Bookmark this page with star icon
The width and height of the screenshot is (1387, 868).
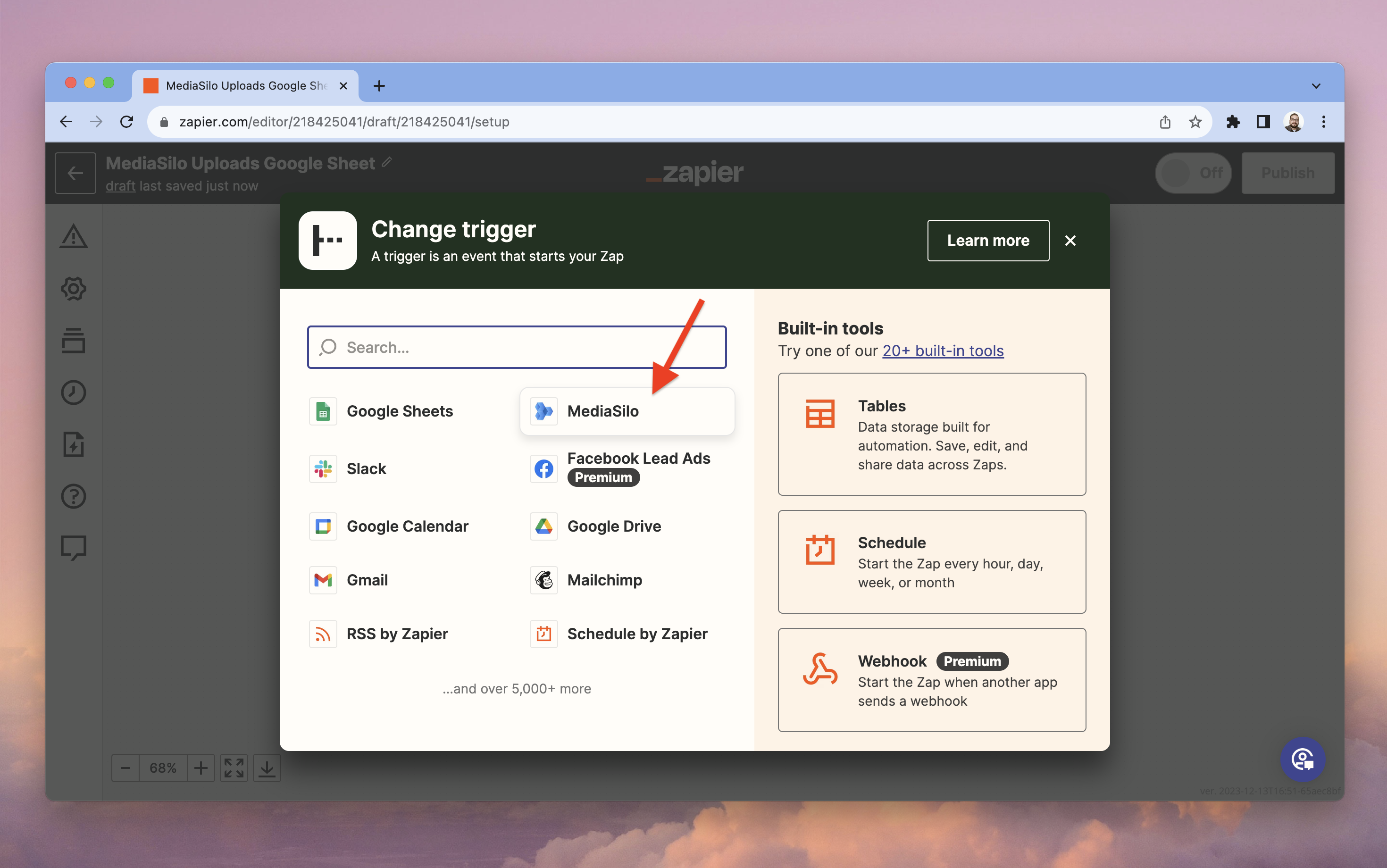click(x=1195, y=122)
